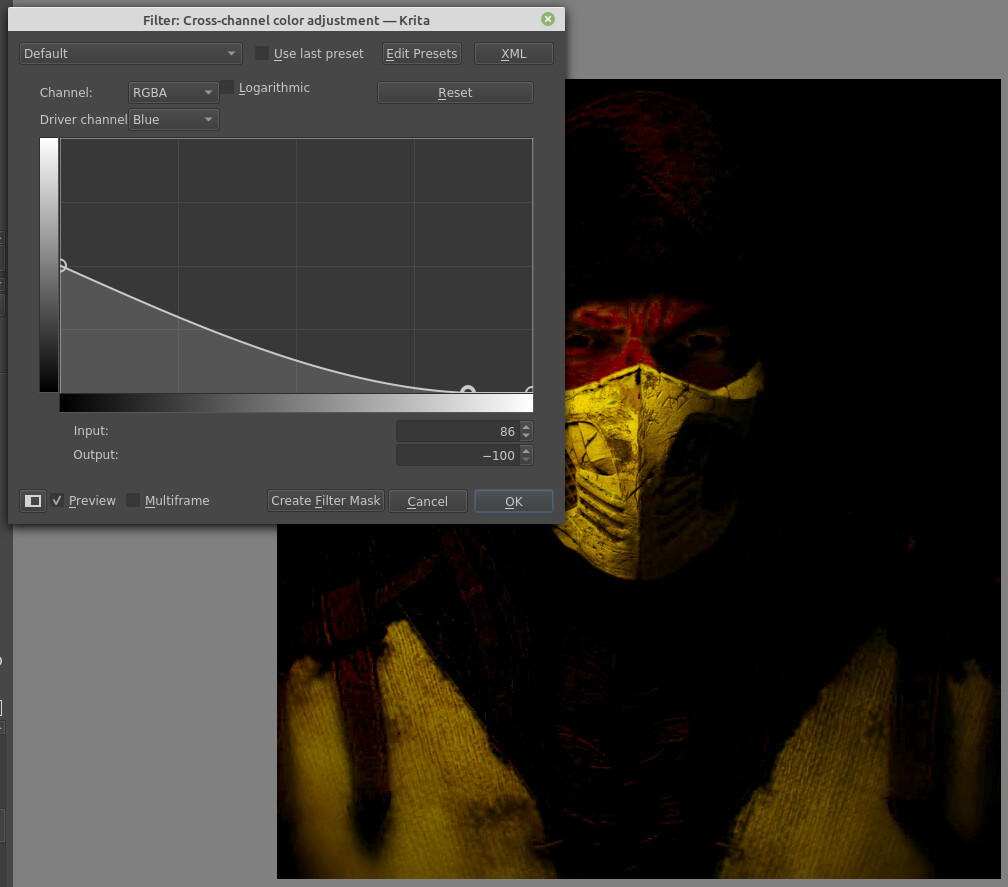Toggle the Logarithmic checkbox
The image size is (1008, 887).
(227, 88)
